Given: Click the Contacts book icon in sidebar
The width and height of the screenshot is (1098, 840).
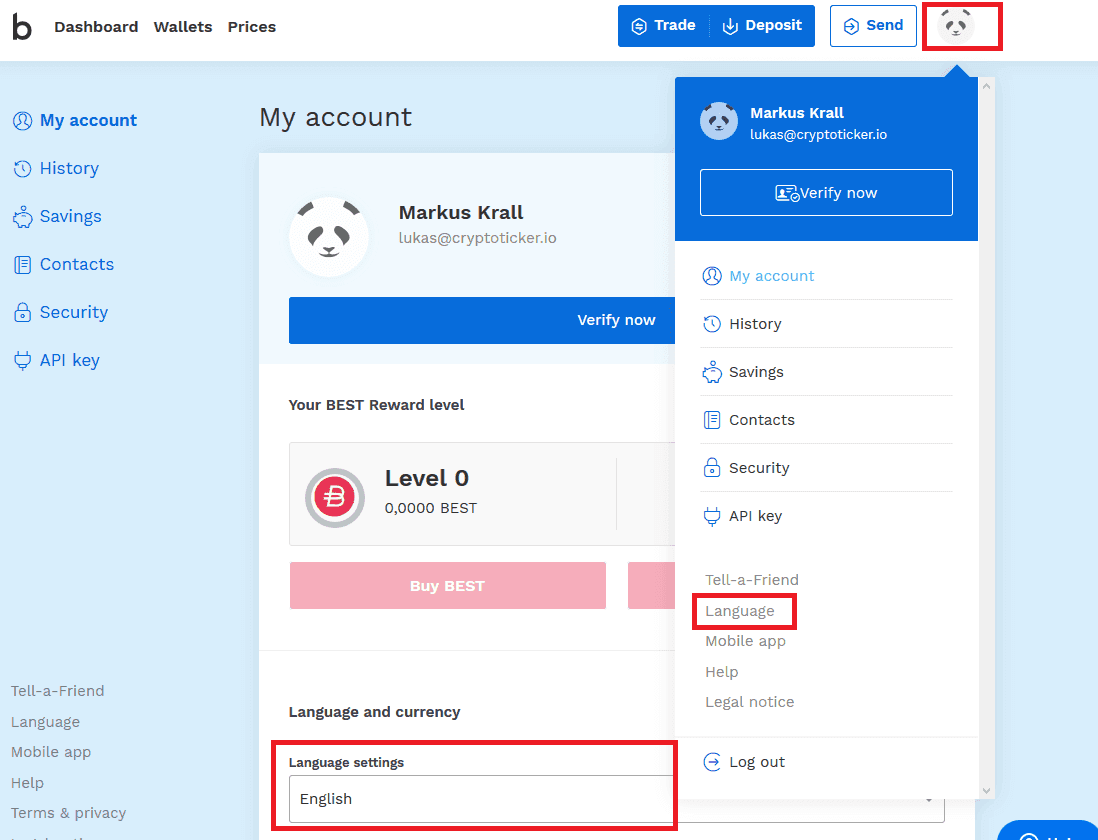Looking at the screenshot, I should 22,265.
